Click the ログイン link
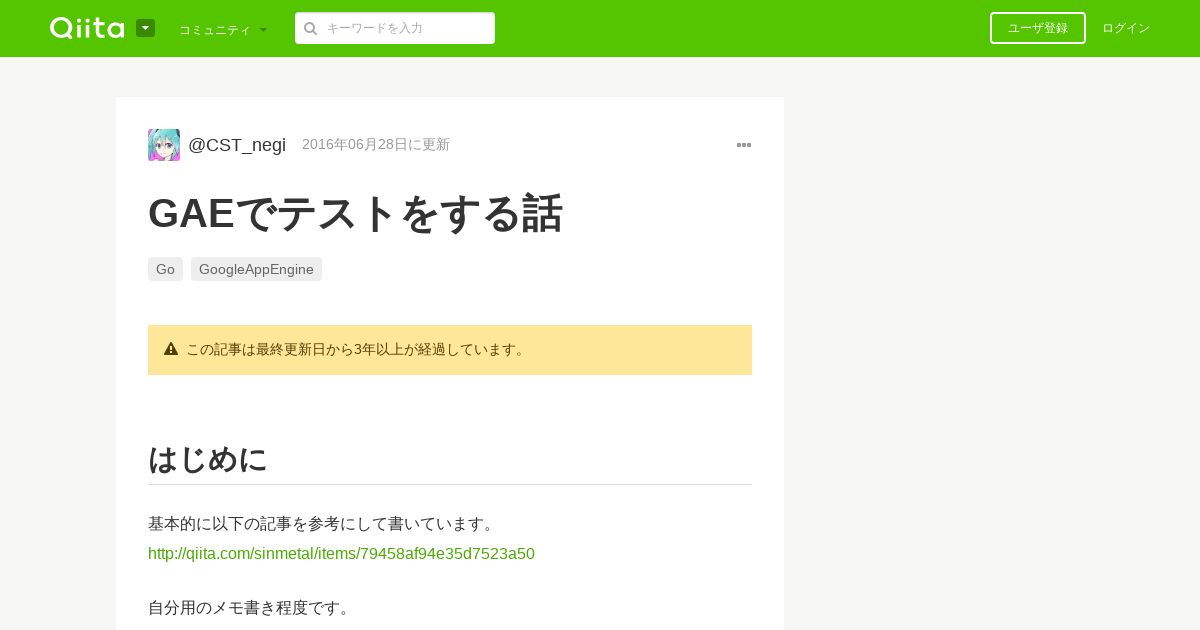The image size is (1200, 630). [x=1126, y=28]
